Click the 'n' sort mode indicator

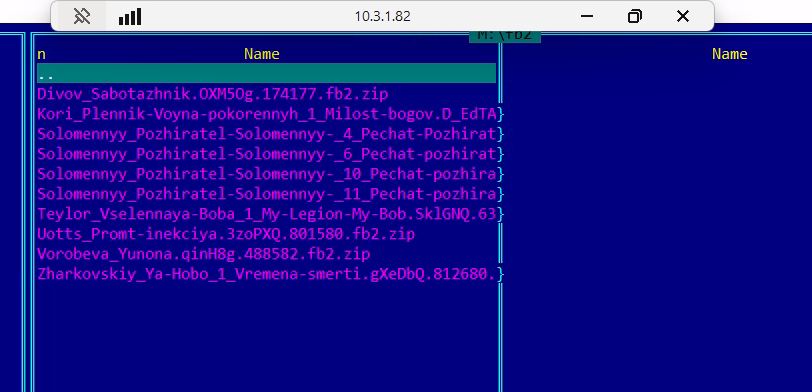(x=41, y=54)
